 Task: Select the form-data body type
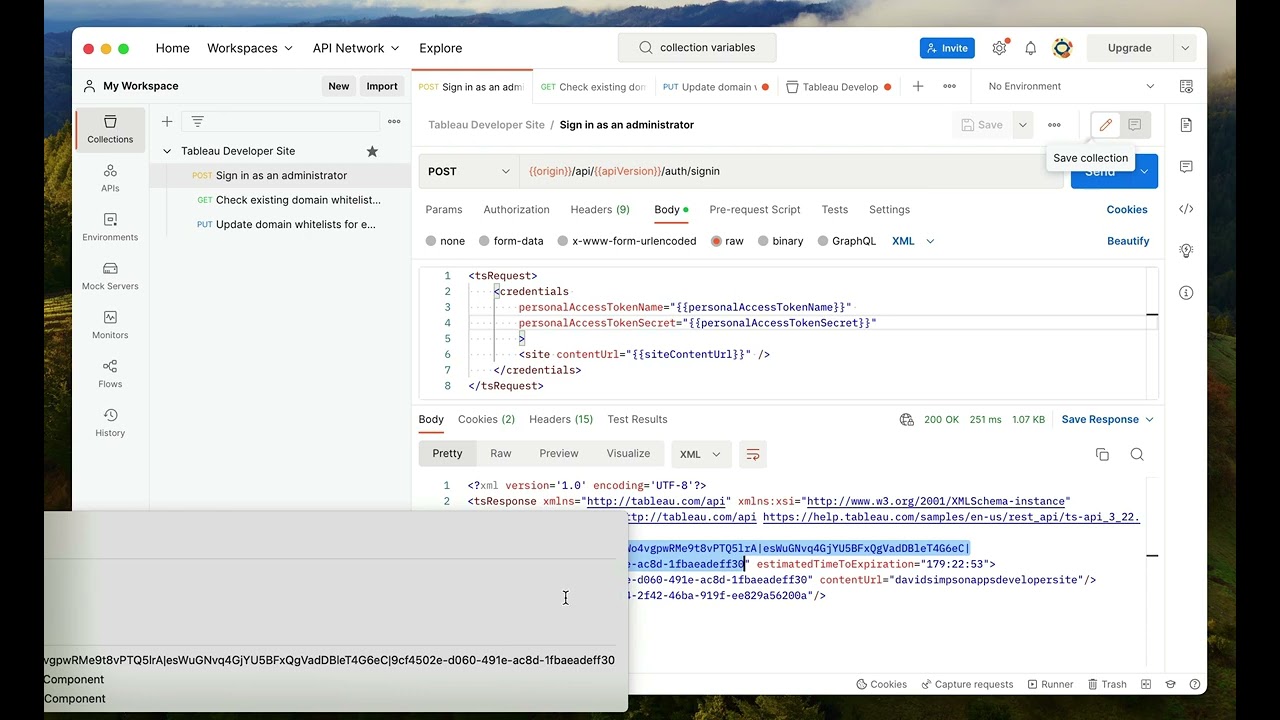click(x=511, y=241)
